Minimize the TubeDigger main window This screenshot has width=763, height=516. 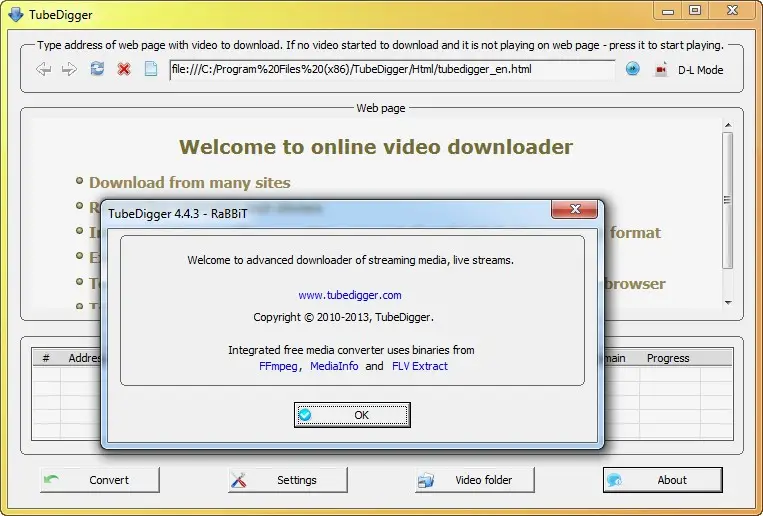click(668, 11)
